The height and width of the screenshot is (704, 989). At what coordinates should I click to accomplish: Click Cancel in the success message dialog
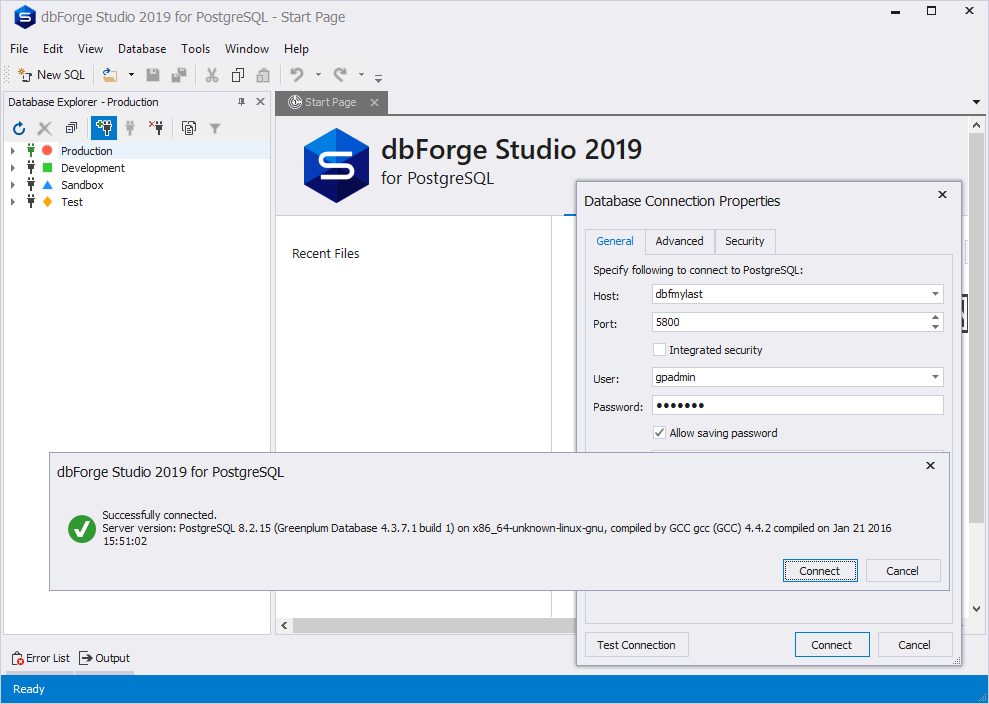tap(903, 571)
